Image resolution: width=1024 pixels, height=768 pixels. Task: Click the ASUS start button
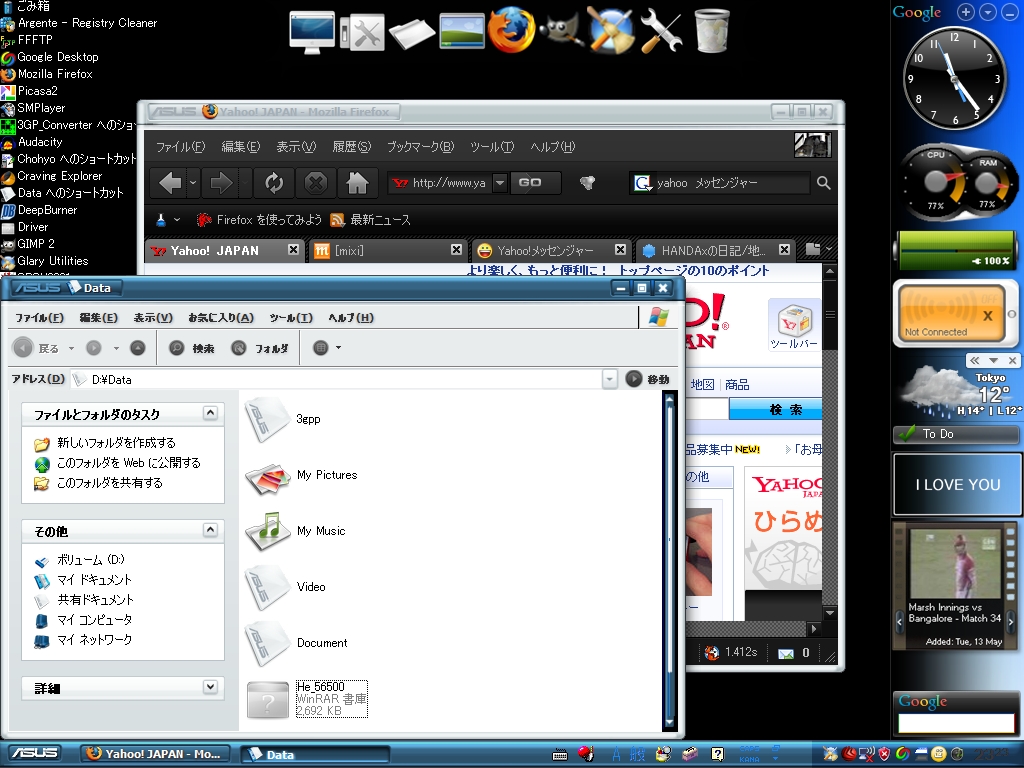pos(37,754)
